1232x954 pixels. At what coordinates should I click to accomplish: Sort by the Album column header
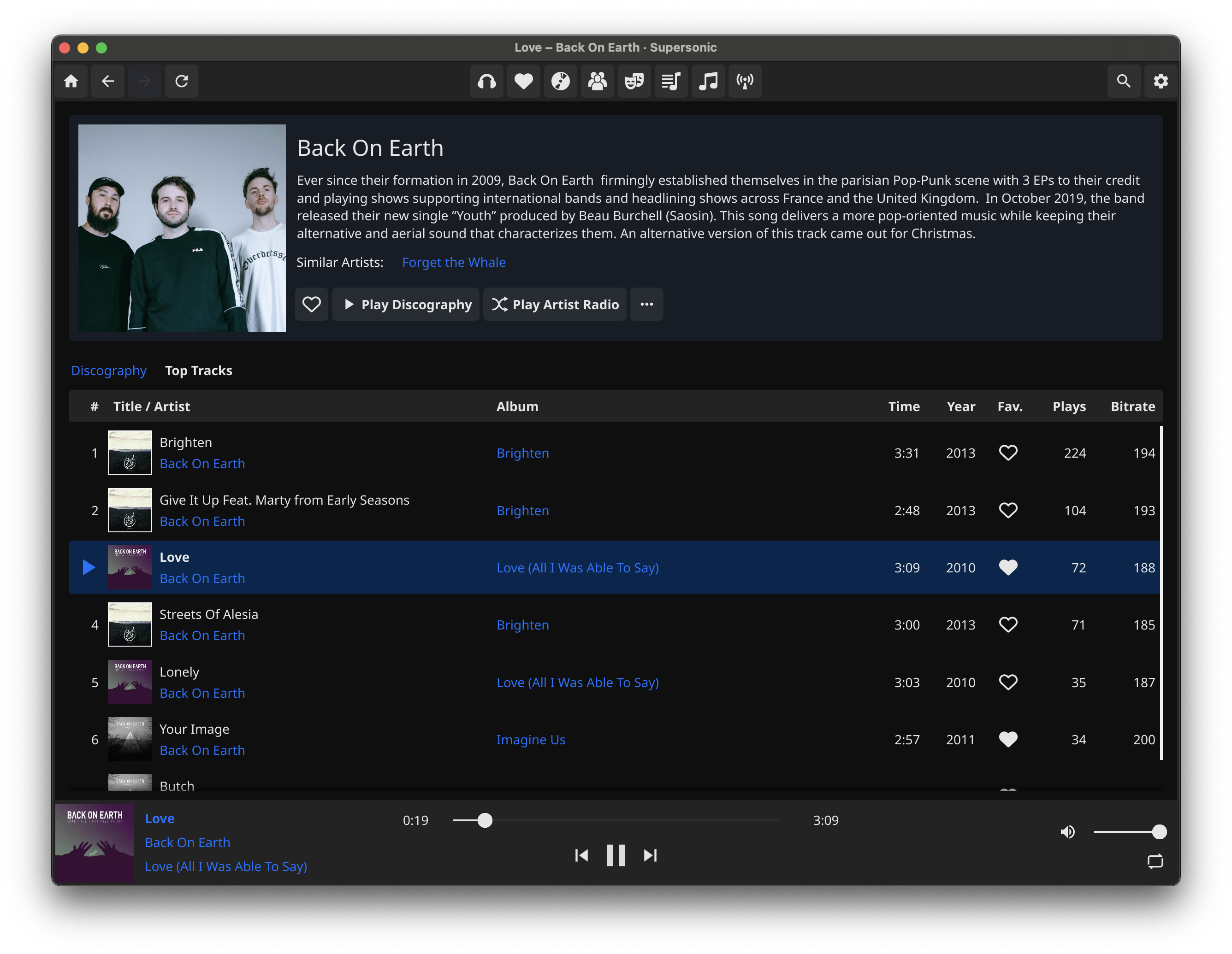coord(517,406)
